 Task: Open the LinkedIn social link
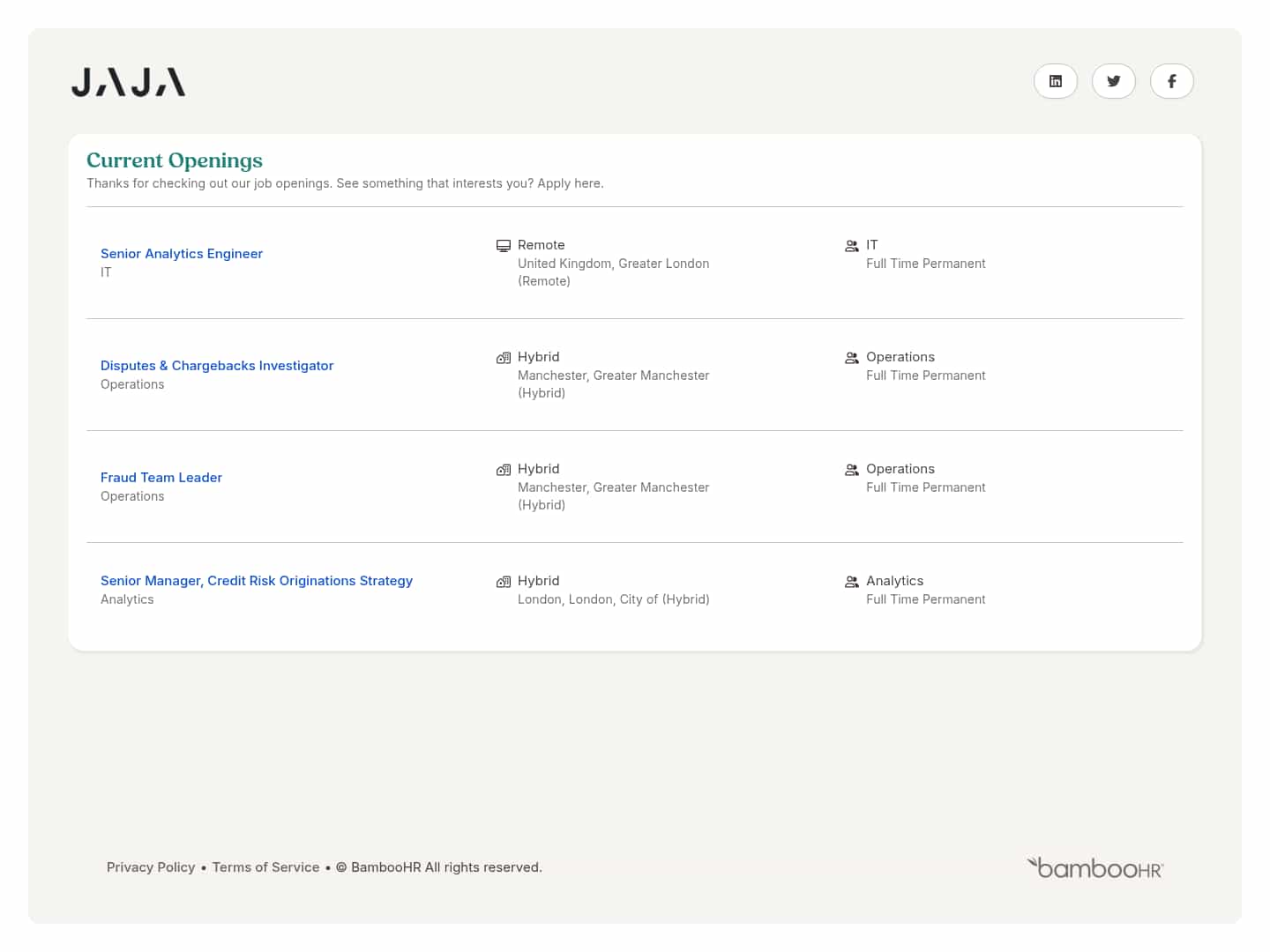pyautogui.click(x=1055, y=81)
